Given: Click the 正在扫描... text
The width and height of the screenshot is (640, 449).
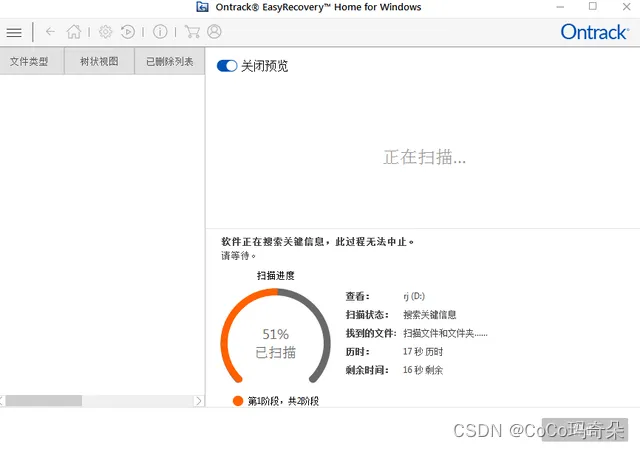Looking at the screenshot, I should (x=424, y=157).
